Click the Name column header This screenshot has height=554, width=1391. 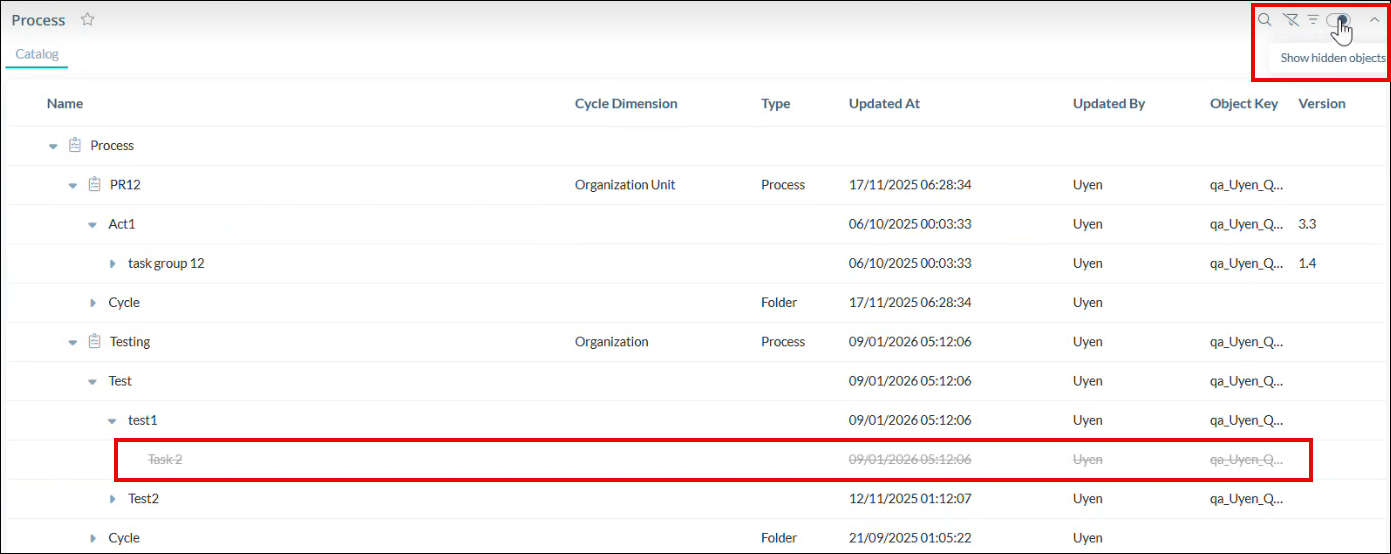tap(65, 104)
